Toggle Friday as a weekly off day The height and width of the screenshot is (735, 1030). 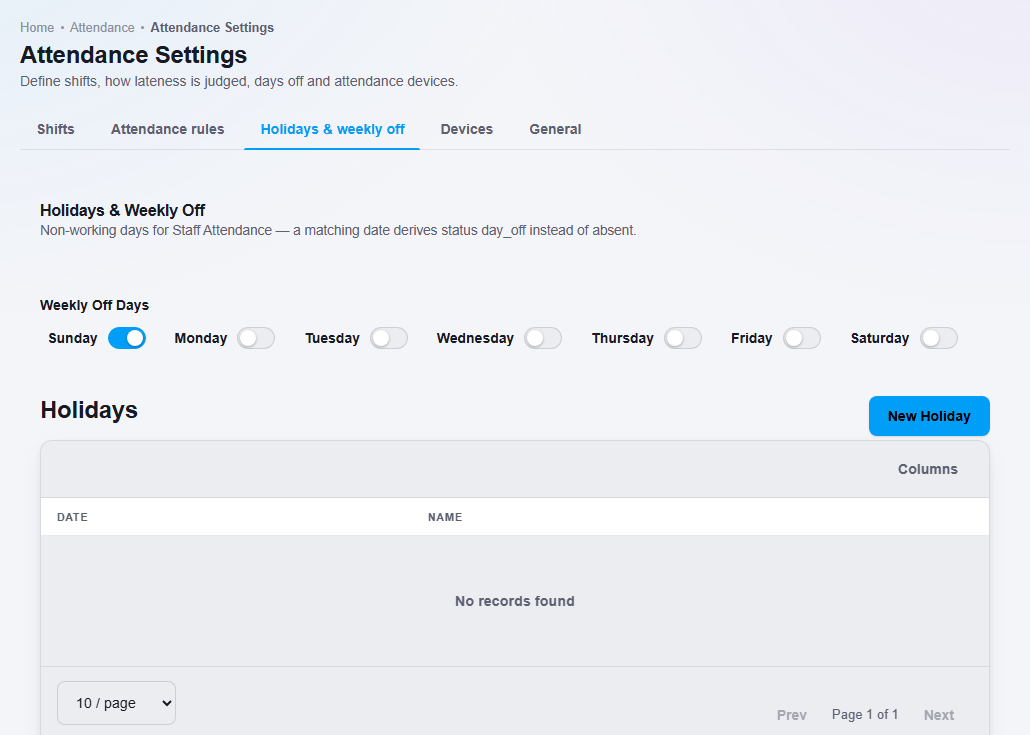[x=801, y=338]
